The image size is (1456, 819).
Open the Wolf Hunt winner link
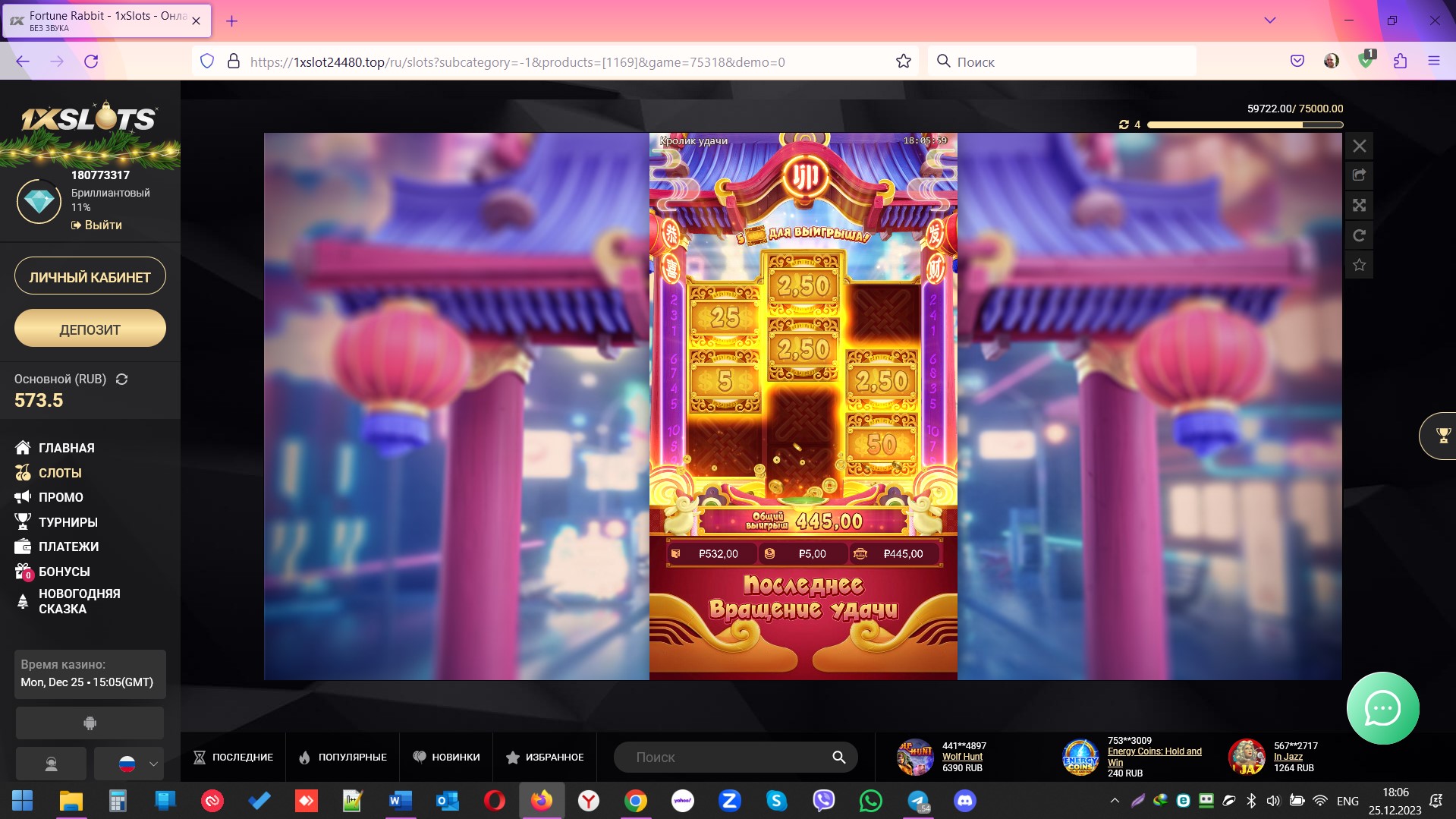pyautogui.click(x=962, y=757)
